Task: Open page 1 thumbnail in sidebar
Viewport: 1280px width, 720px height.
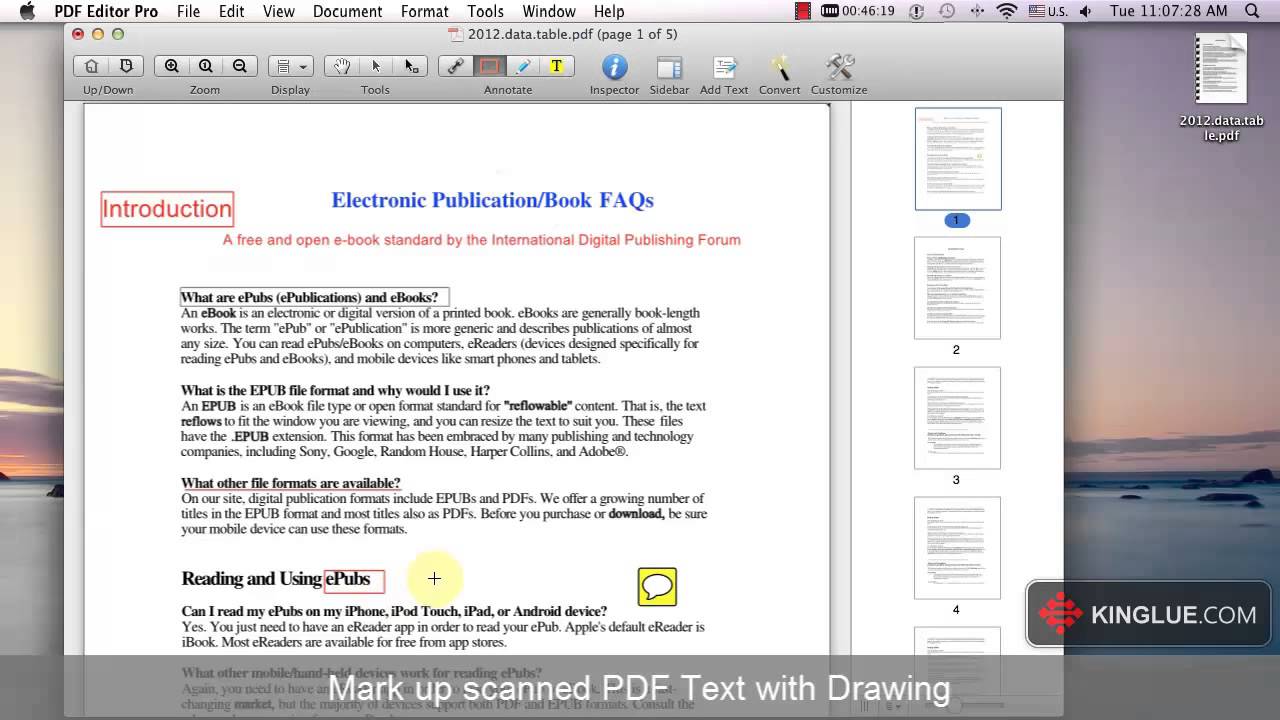Action: (957, 159)
